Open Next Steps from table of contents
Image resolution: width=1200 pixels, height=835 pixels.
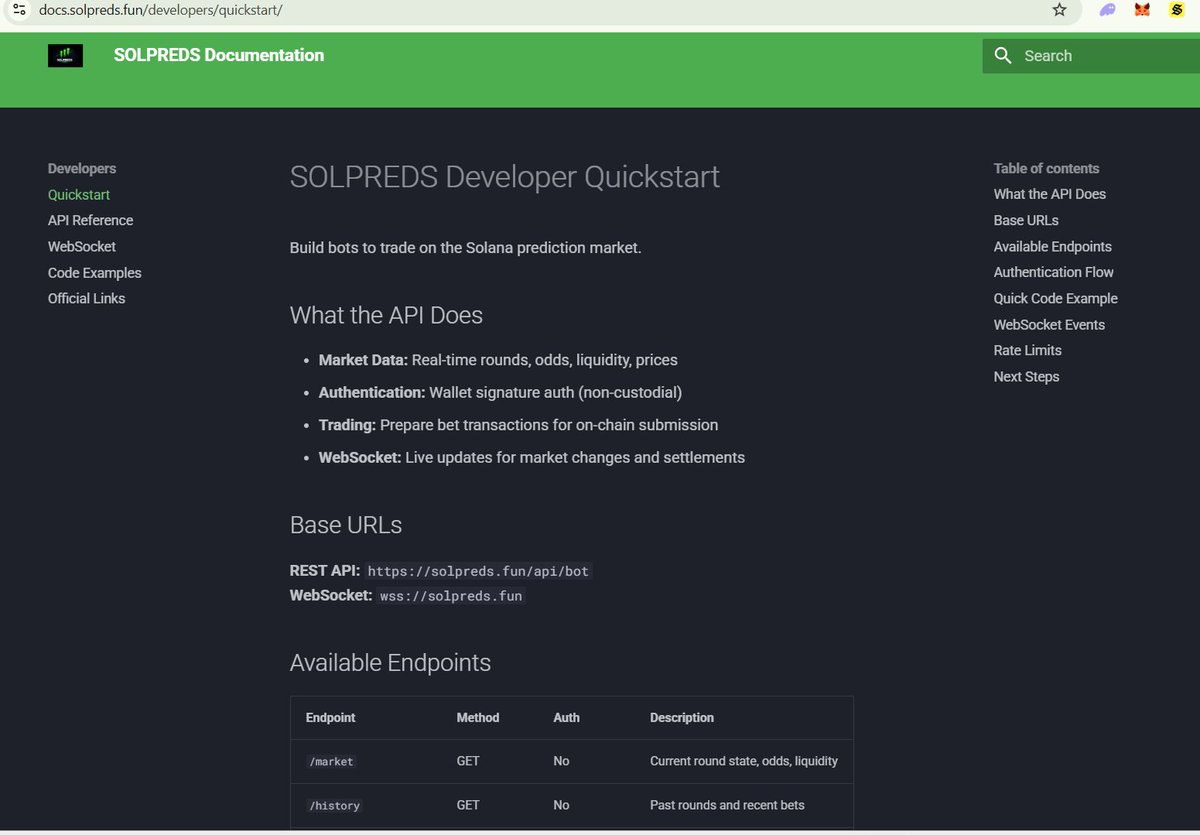click(x=1026, y=376)
